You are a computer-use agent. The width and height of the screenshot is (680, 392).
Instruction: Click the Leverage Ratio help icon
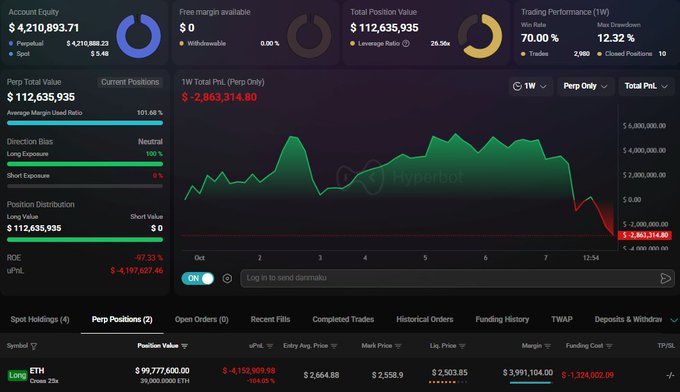406,43
